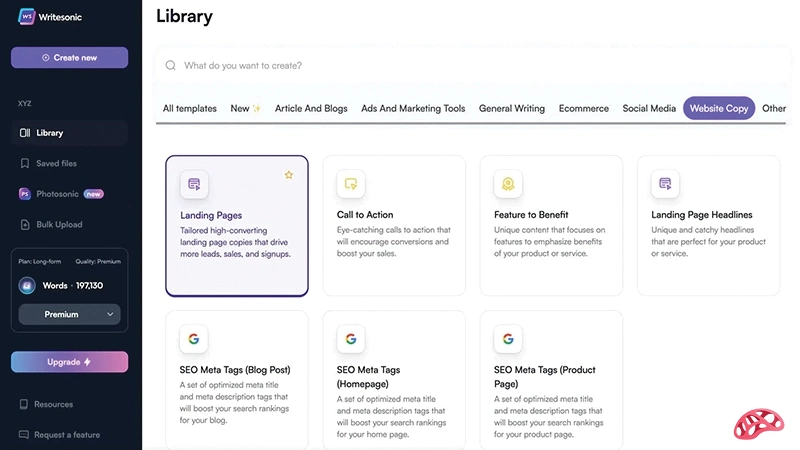Star the Landing Pages template as favorite
This screenshot has width=800, height=450.
tap(289, 175)
